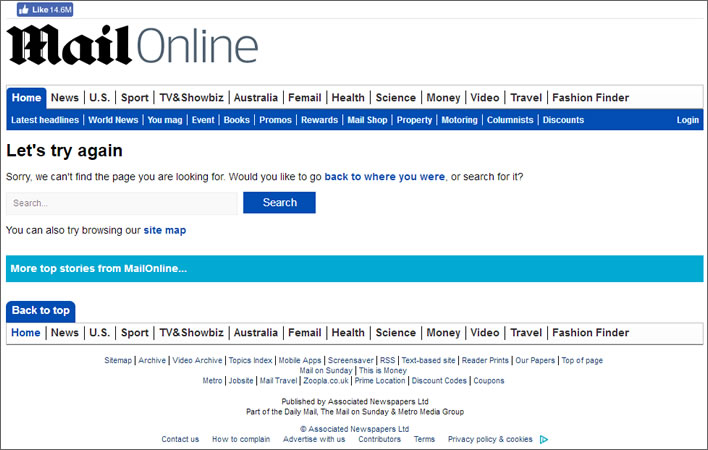
Task: Open the Reader Prints footer link
Action: click(485, 360)
